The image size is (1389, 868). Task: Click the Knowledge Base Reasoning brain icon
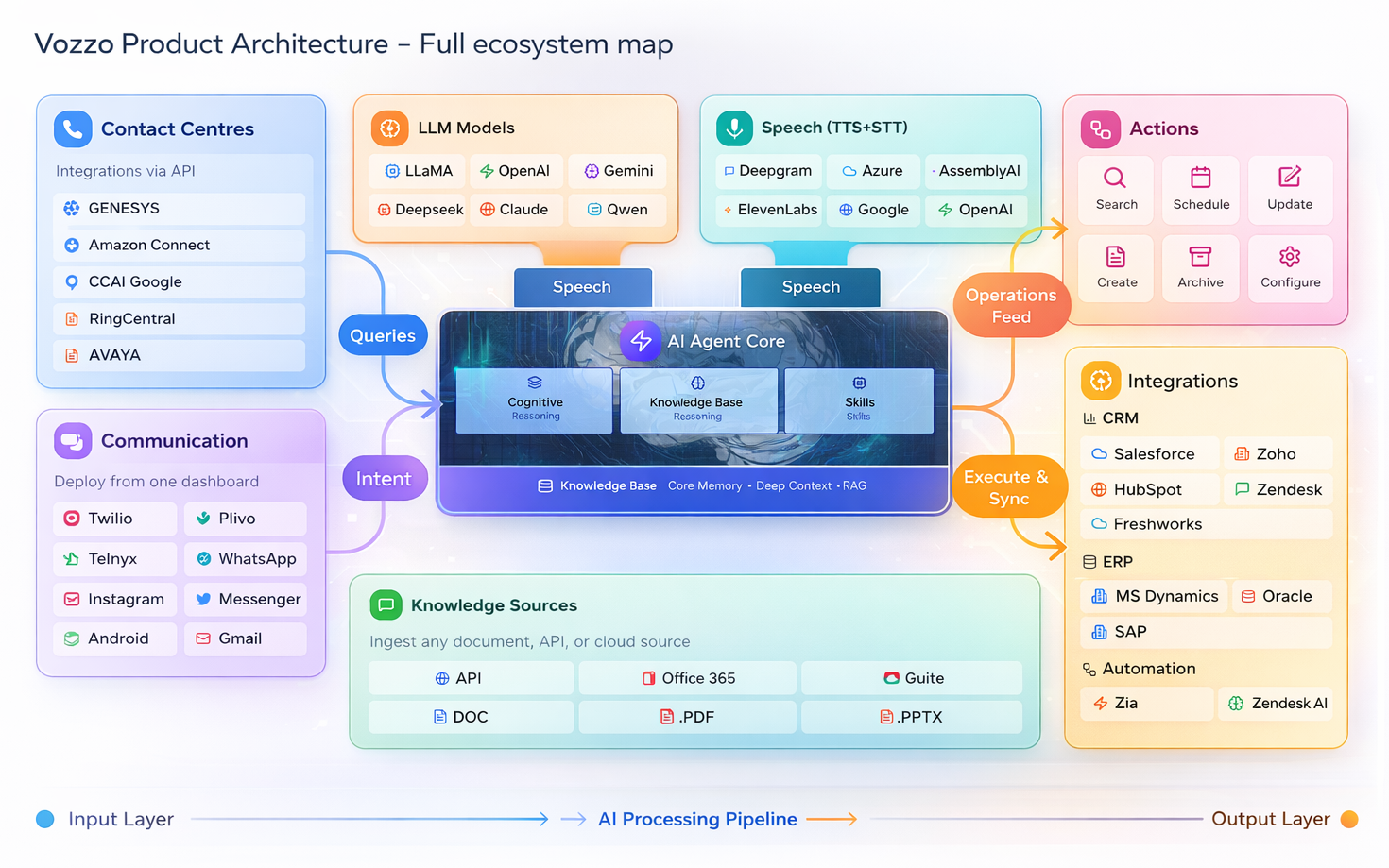click(697, 383)
